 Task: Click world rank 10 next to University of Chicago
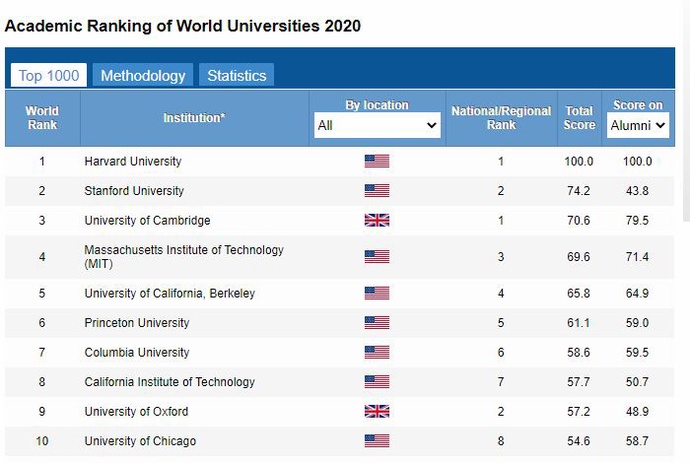pos(42,441)
